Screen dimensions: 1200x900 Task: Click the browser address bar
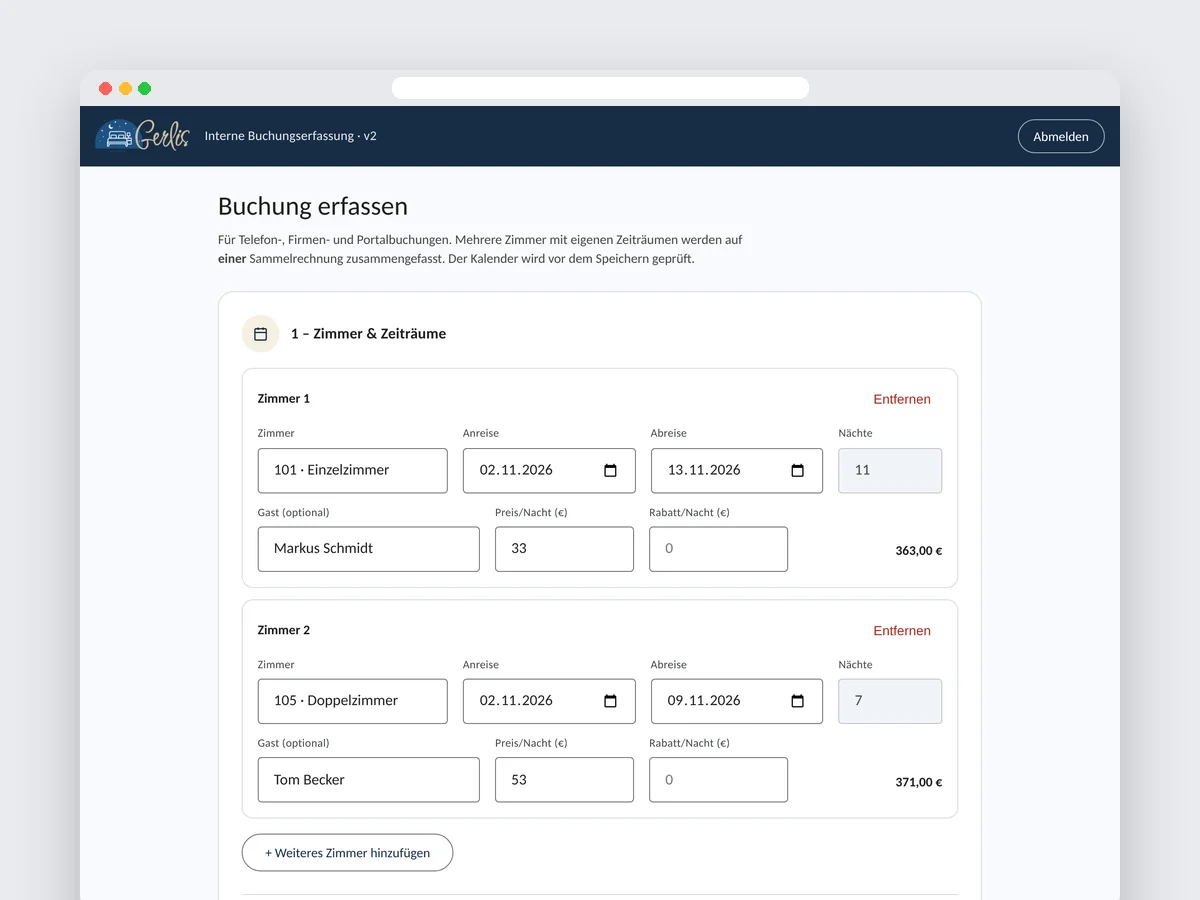point(600,88)
